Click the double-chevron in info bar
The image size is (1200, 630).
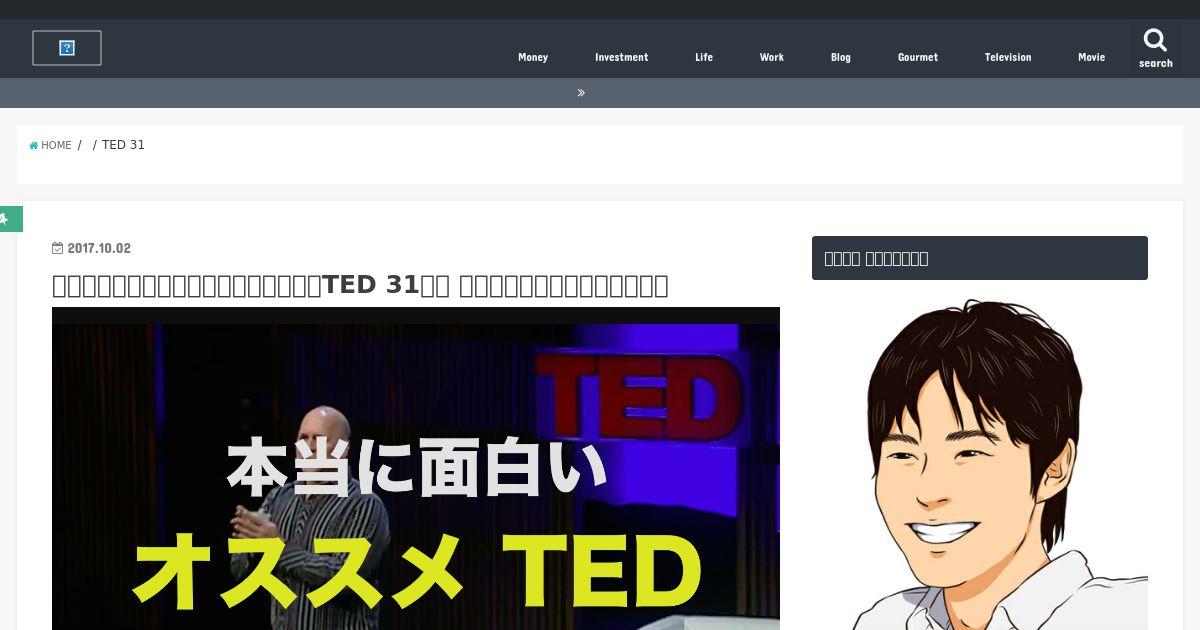(x=581, y=93)
